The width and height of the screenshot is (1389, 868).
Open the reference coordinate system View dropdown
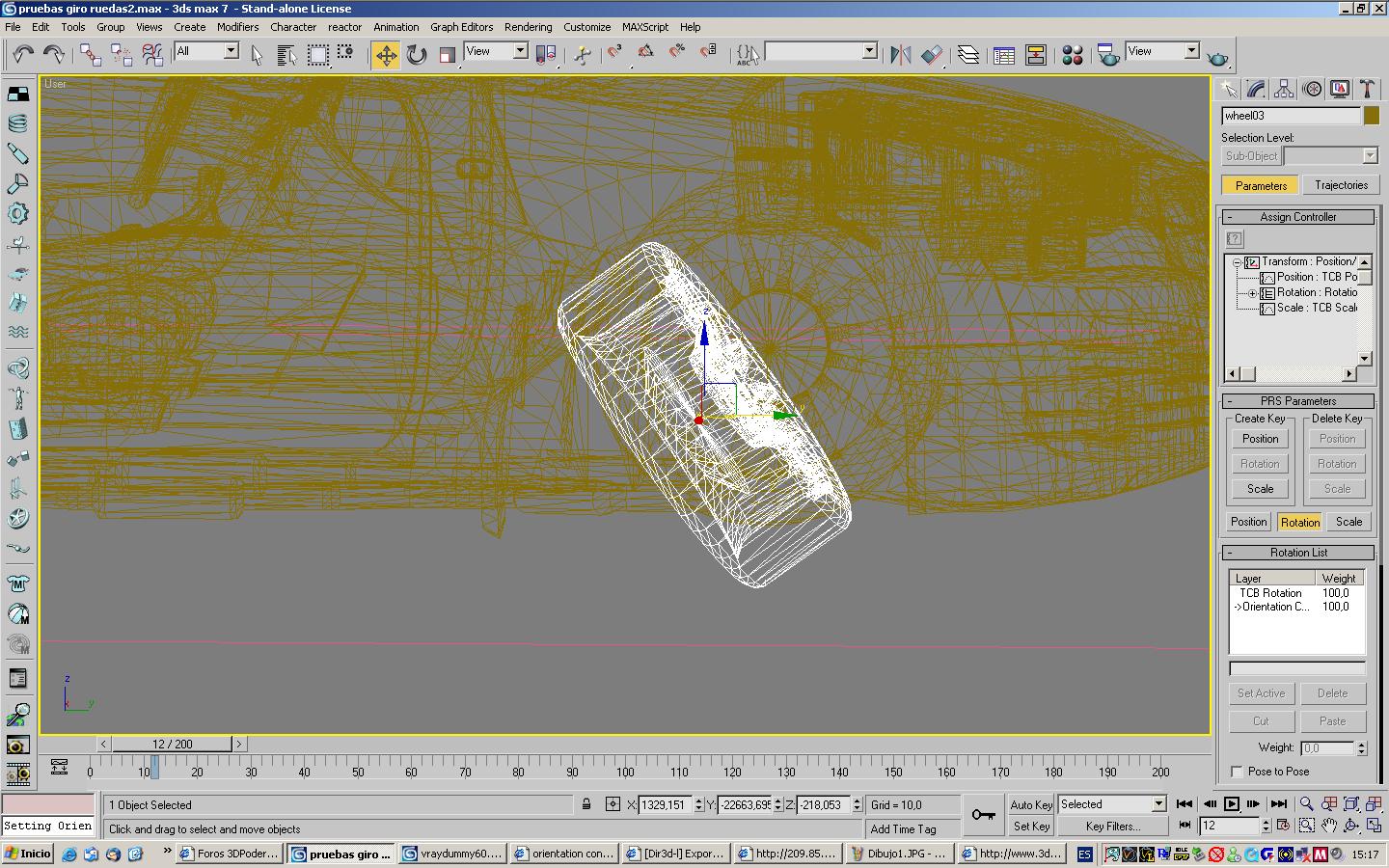coord(520,51)
